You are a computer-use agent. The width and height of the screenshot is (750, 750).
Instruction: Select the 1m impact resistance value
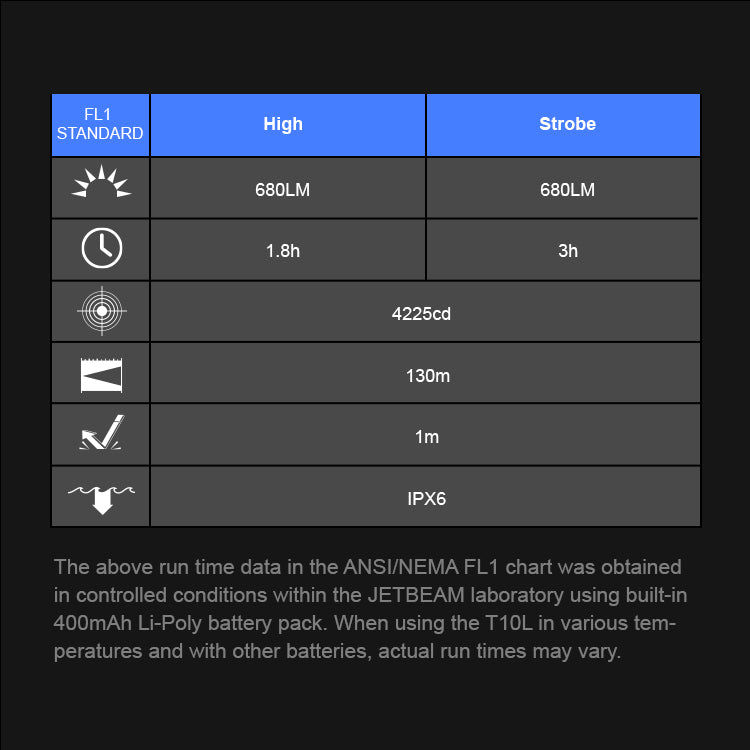427,437
